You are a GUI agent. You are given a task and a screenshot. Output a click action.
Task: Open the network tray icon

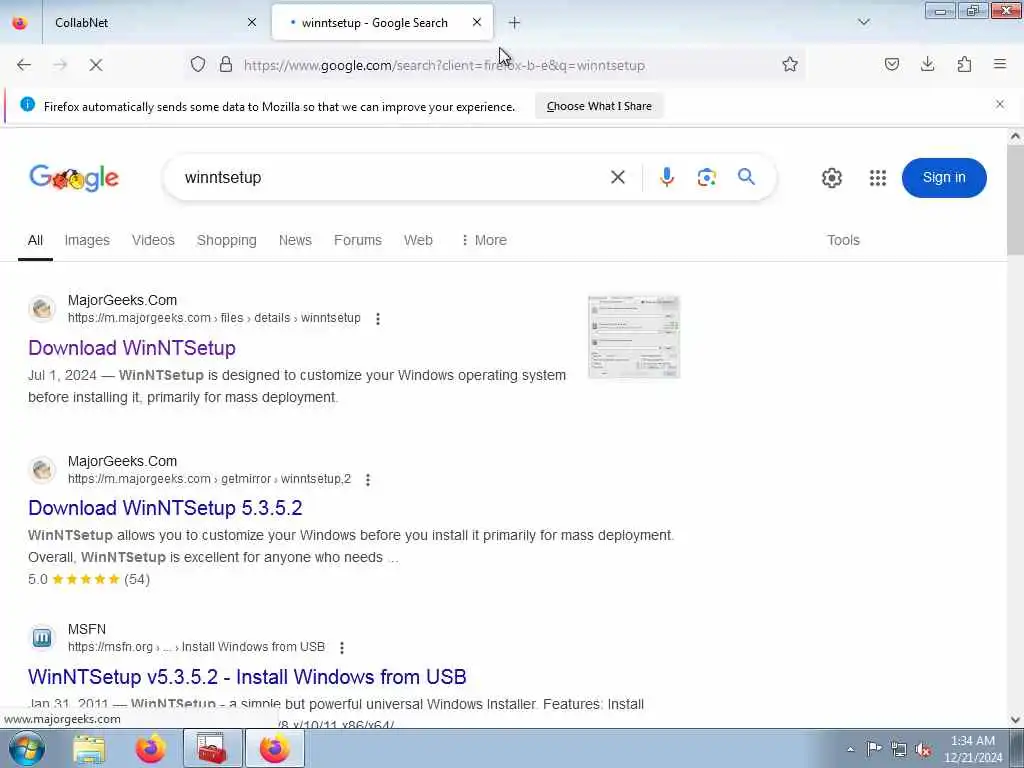click(x=899, y=749)
